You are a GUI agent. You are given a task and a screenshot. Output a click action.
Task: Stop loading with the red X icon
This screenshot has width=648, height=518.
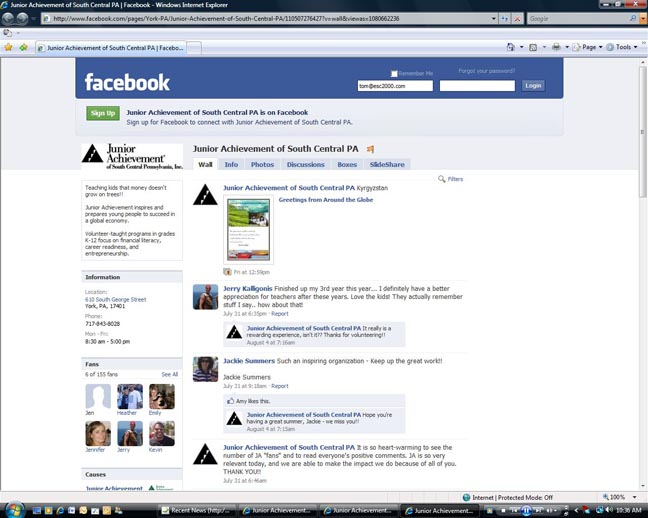point(517,19)
